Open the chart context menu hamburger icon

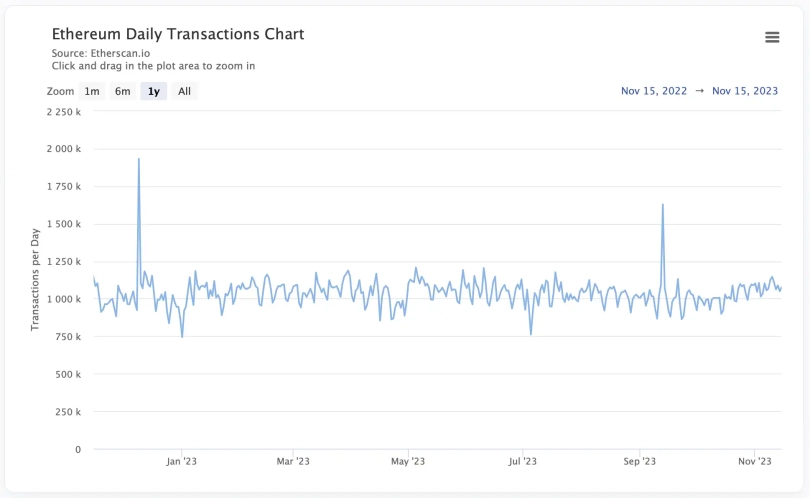click(772, 37)
